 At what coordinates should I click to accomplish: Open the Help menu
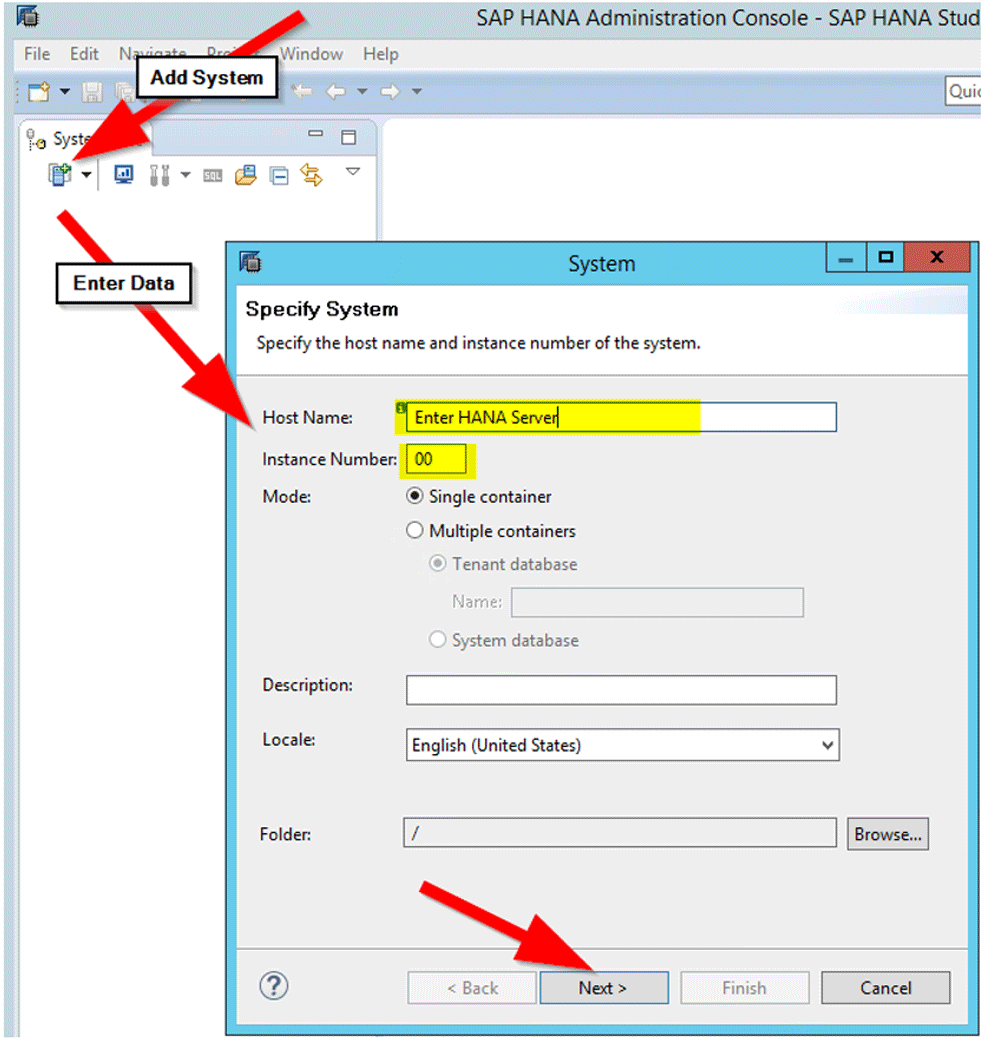point(381,54)
